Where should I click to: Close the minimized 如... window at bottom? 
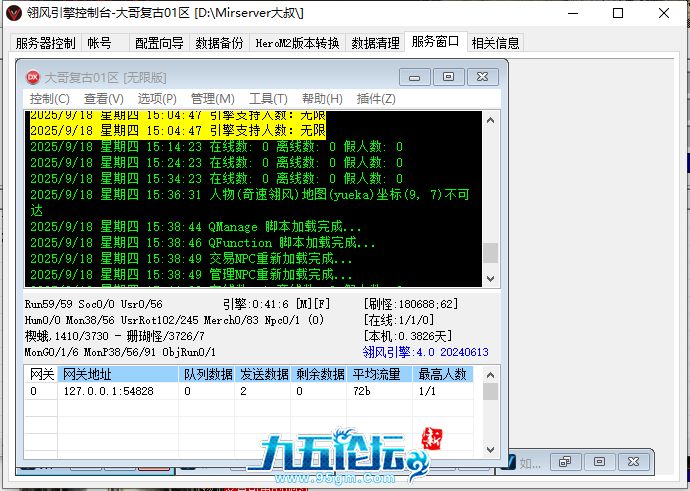point(633,462)
